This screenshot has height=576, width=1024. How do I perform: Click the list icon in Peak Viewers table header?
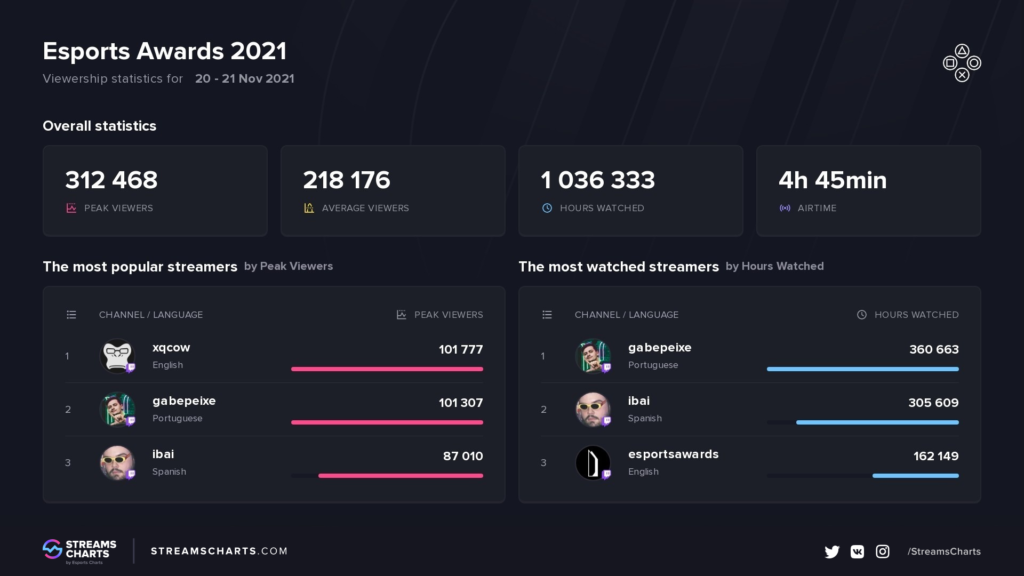pos(71,314)
